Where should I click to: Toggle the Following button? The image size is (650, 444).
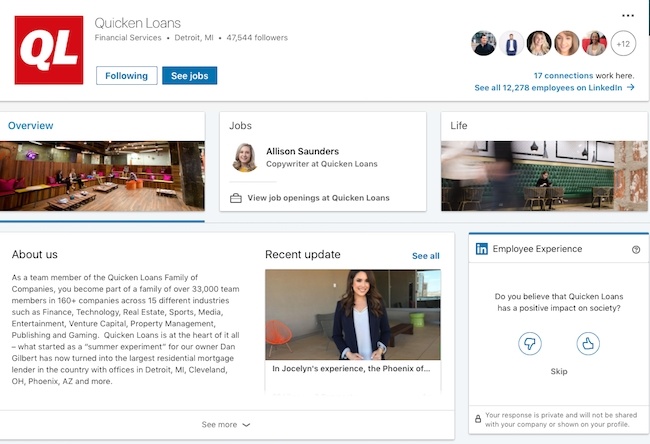pyautogui.click(x=126, y=75)
